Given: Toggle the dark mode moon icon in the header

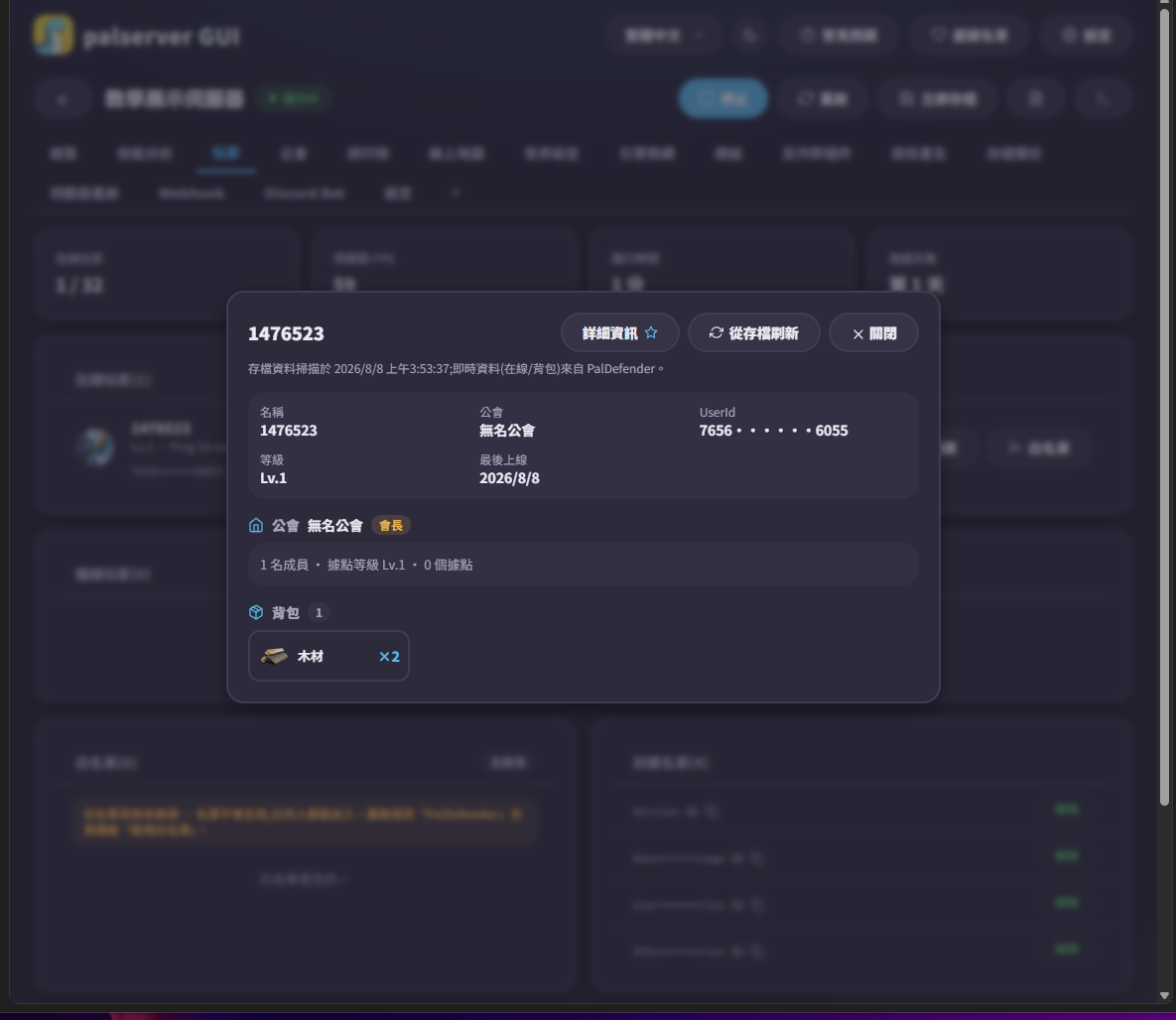Looking at the screenshot, I should click(x=749, y=36).
